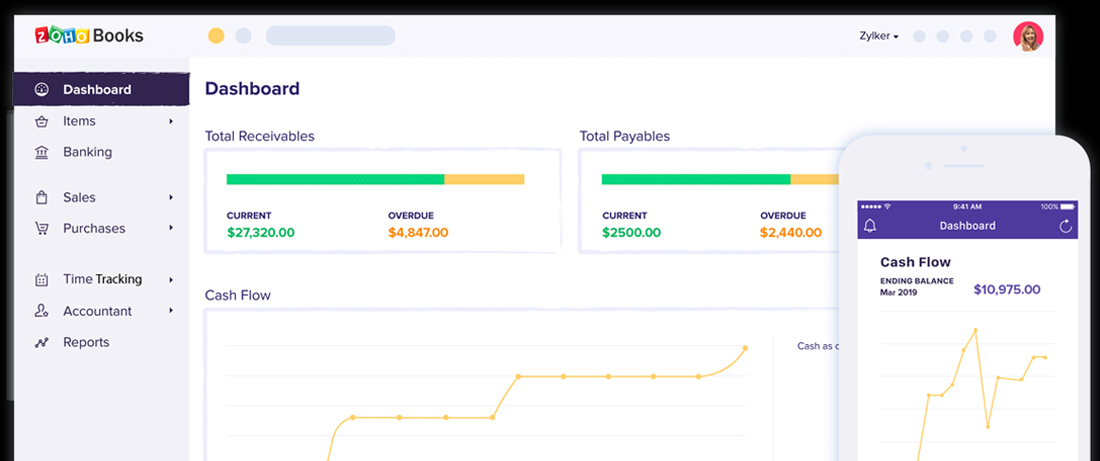The height and width of the screenshot is (461, 1100).
Task: Click the Dashboard gauge icon in sidebar
Action: pos(41,90)
